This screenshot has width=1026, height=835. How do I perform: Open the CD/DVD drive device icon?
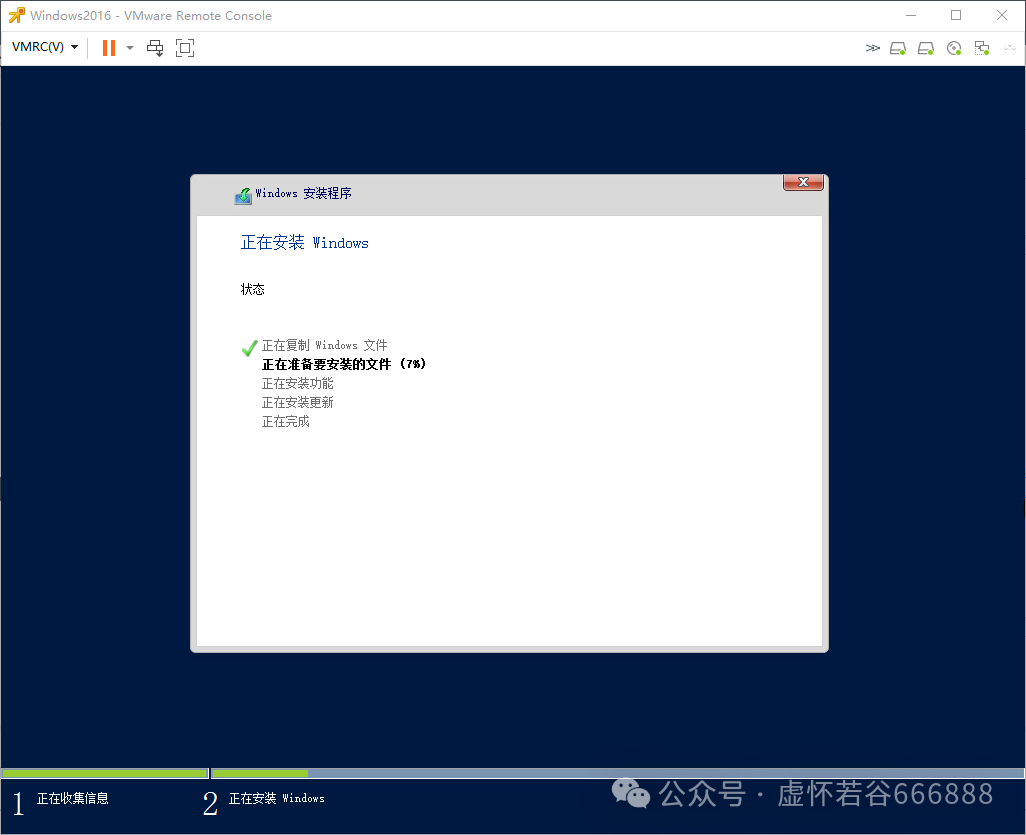click(954, 48)
